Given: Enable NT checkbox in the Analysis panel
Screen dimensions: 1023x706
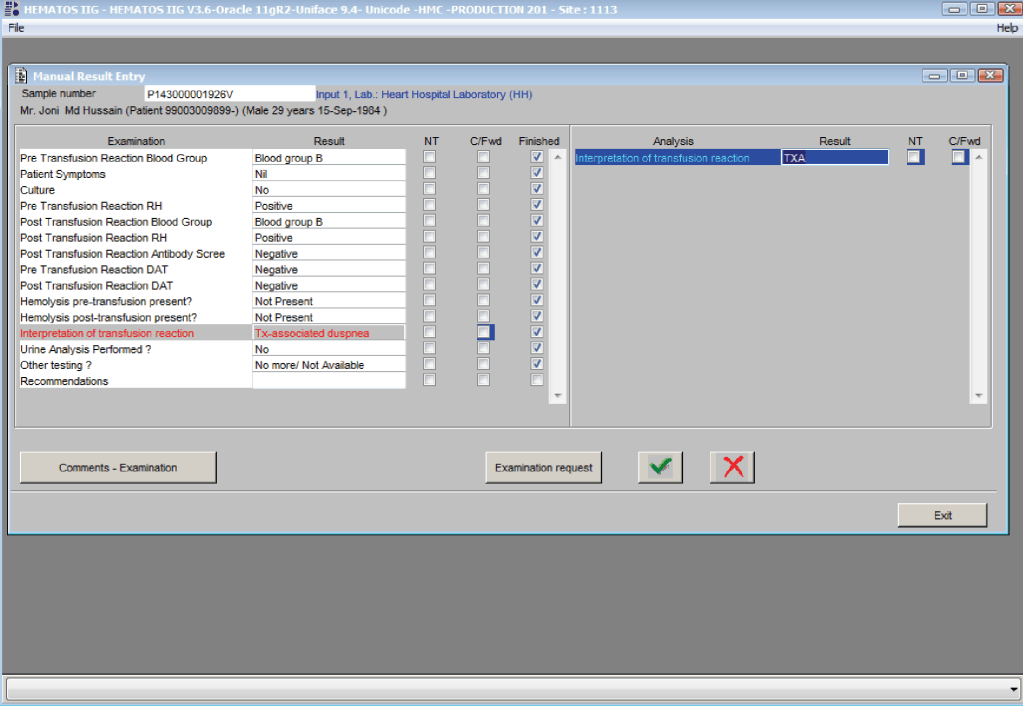Looking at the screenshot, I should point(914,157).
